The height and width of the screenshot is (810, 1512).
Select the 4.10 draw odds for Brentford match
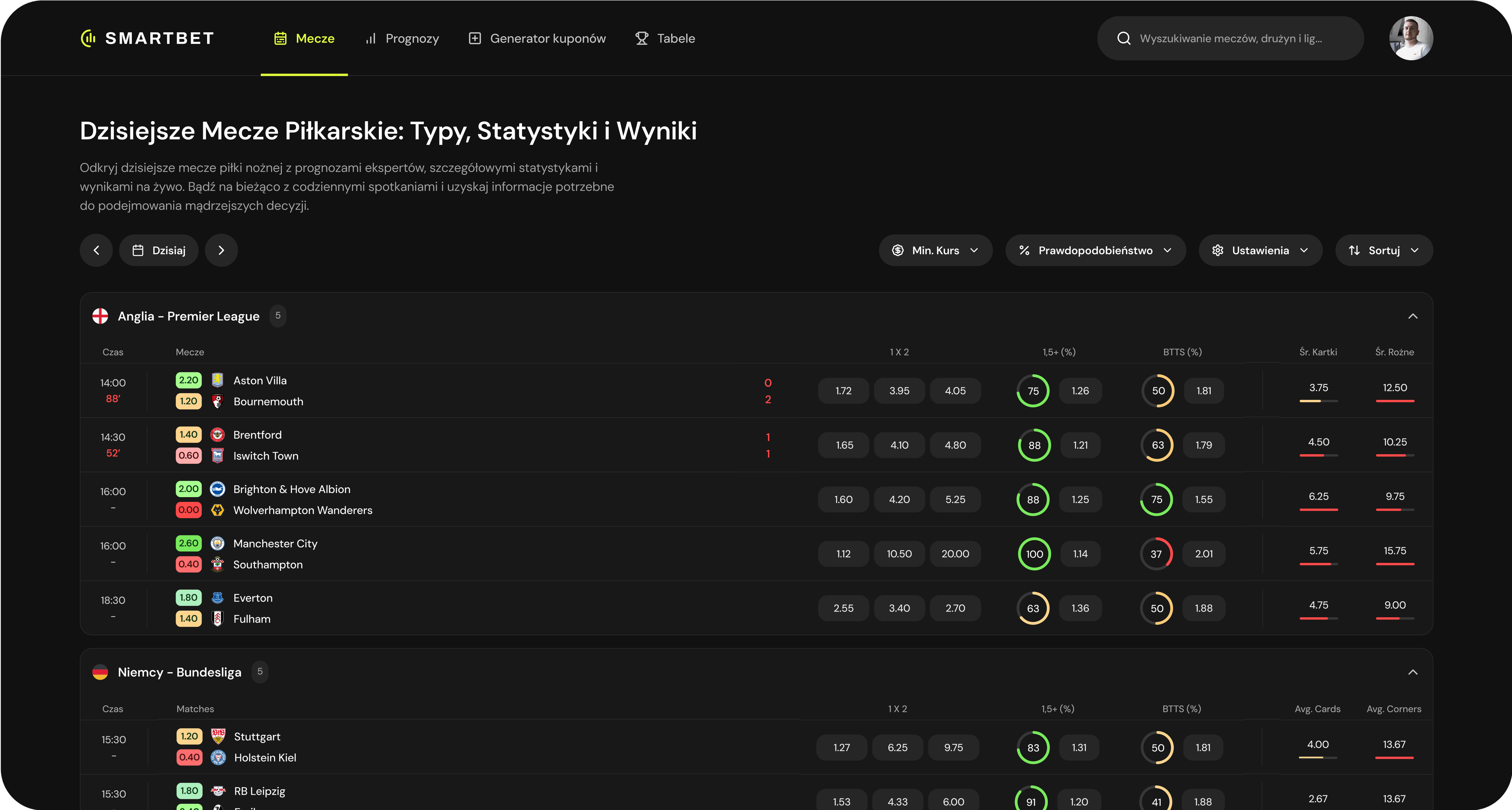(x=899, y=445)
